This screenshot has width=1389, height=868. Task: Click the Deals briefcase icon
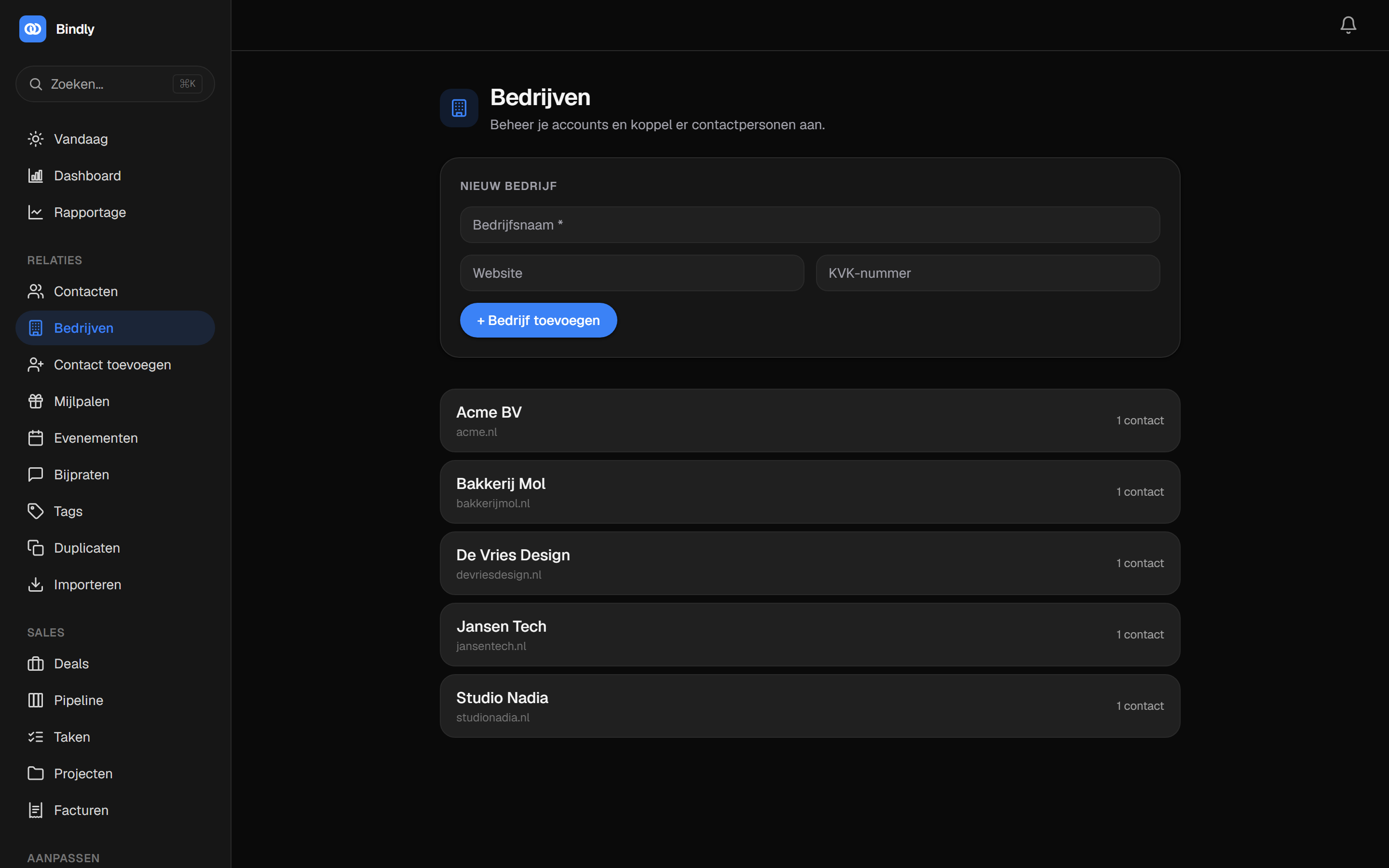[36, 664]
